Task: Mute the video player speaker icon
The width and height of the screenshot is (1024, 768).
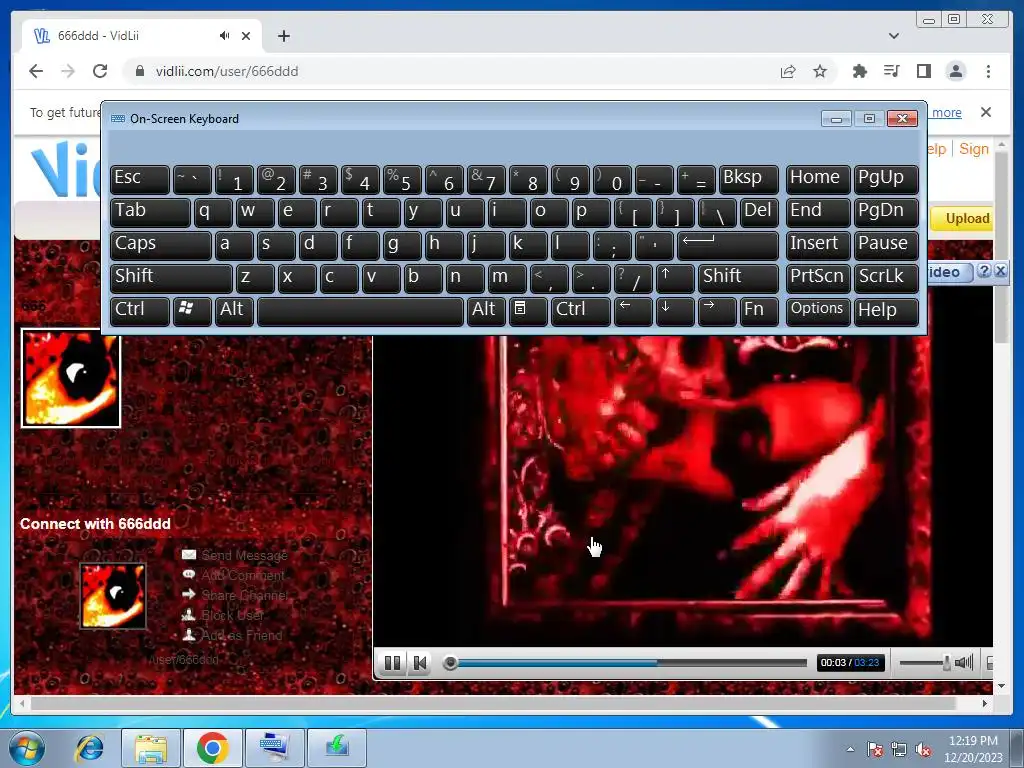Action: [x=964, y=663]
